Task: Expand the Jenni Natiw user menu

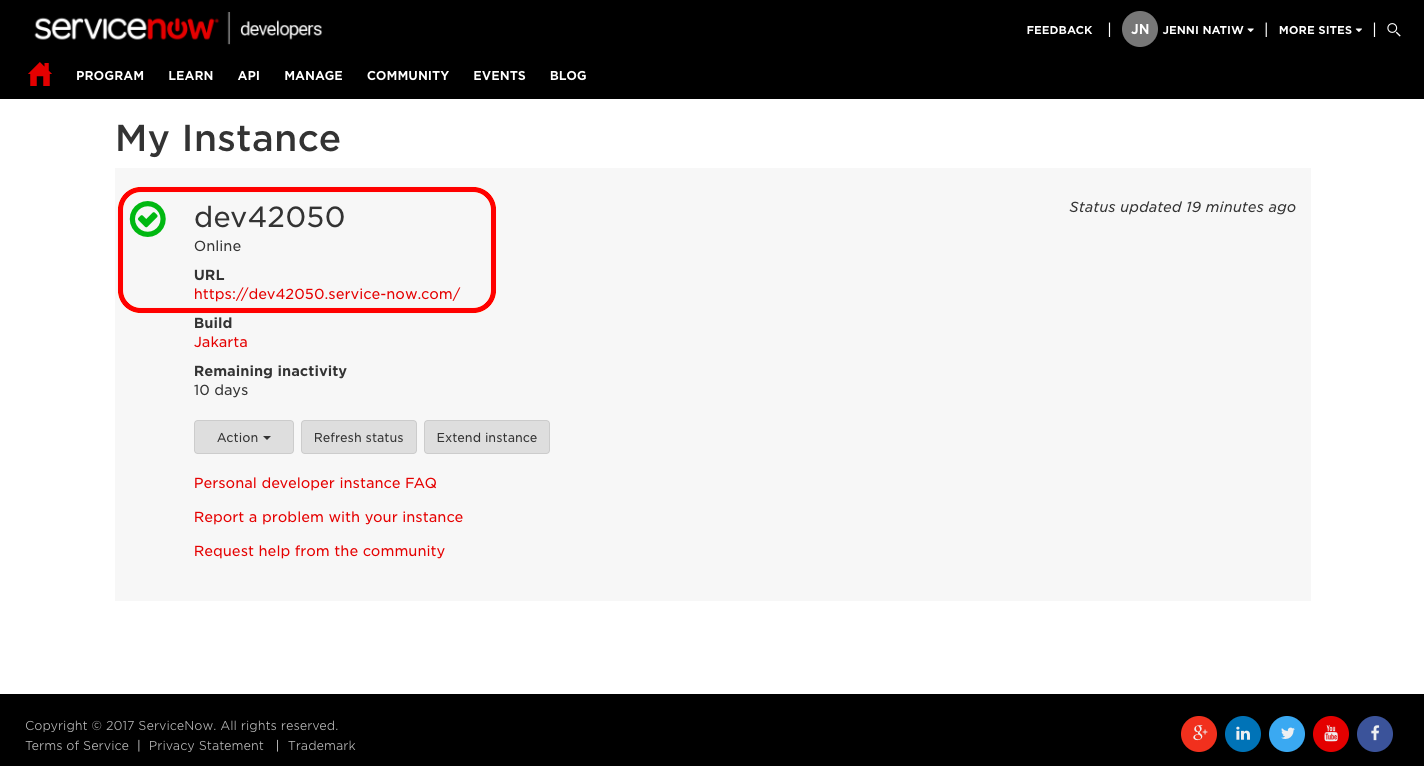Action: 1208,30
